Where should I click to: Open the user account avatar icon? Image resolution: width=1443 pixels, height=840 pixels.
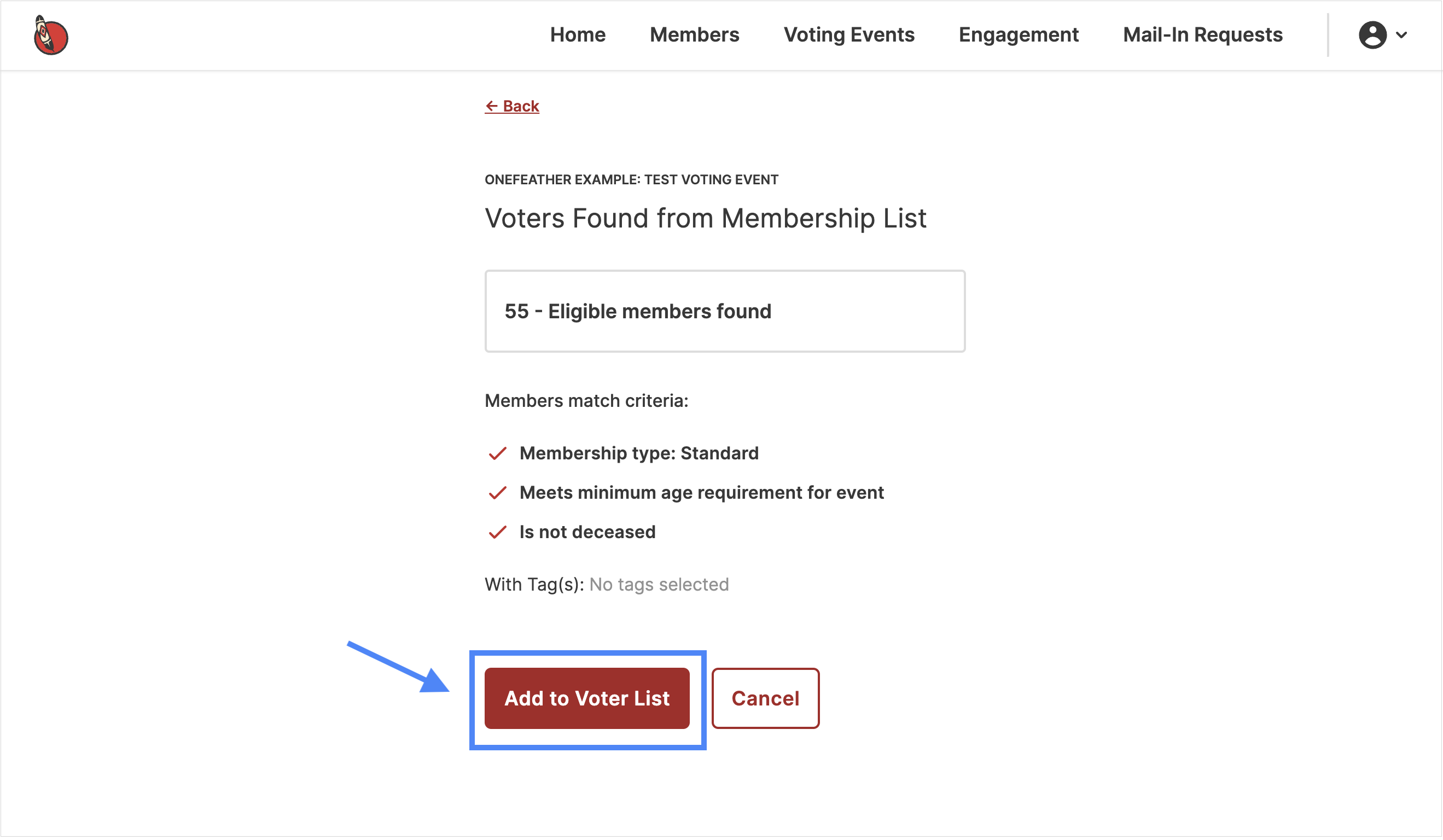(1373, 35)
